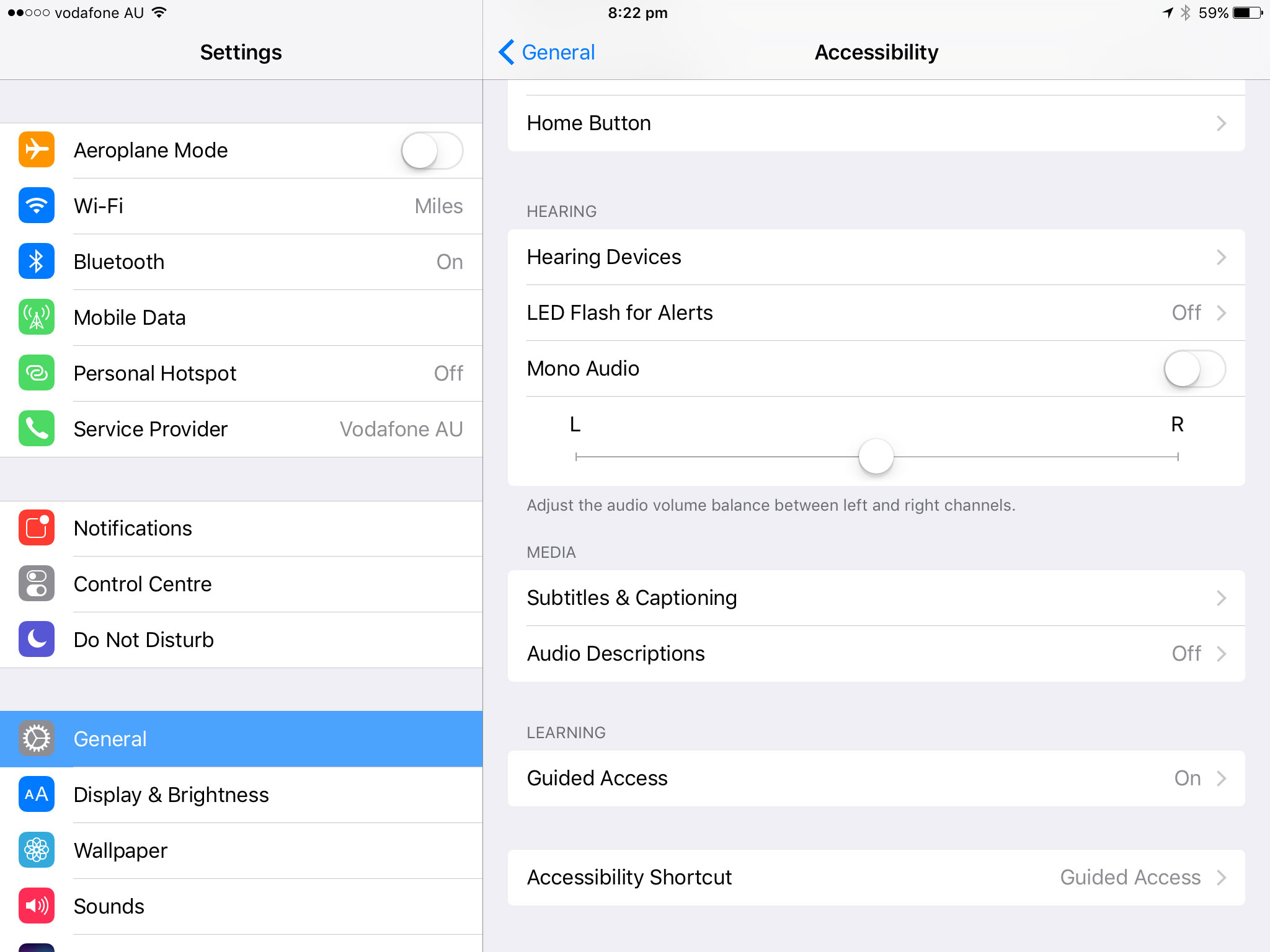
Task: Go back to General settings
Action: (547, 53)
